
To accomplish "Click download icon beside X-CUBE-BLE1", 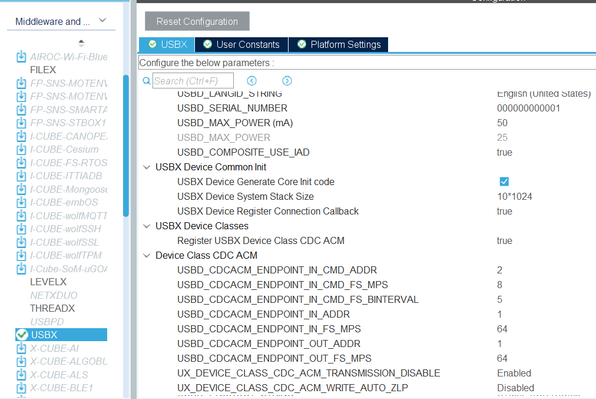I will pyautogui.click(x=21, y=388).
